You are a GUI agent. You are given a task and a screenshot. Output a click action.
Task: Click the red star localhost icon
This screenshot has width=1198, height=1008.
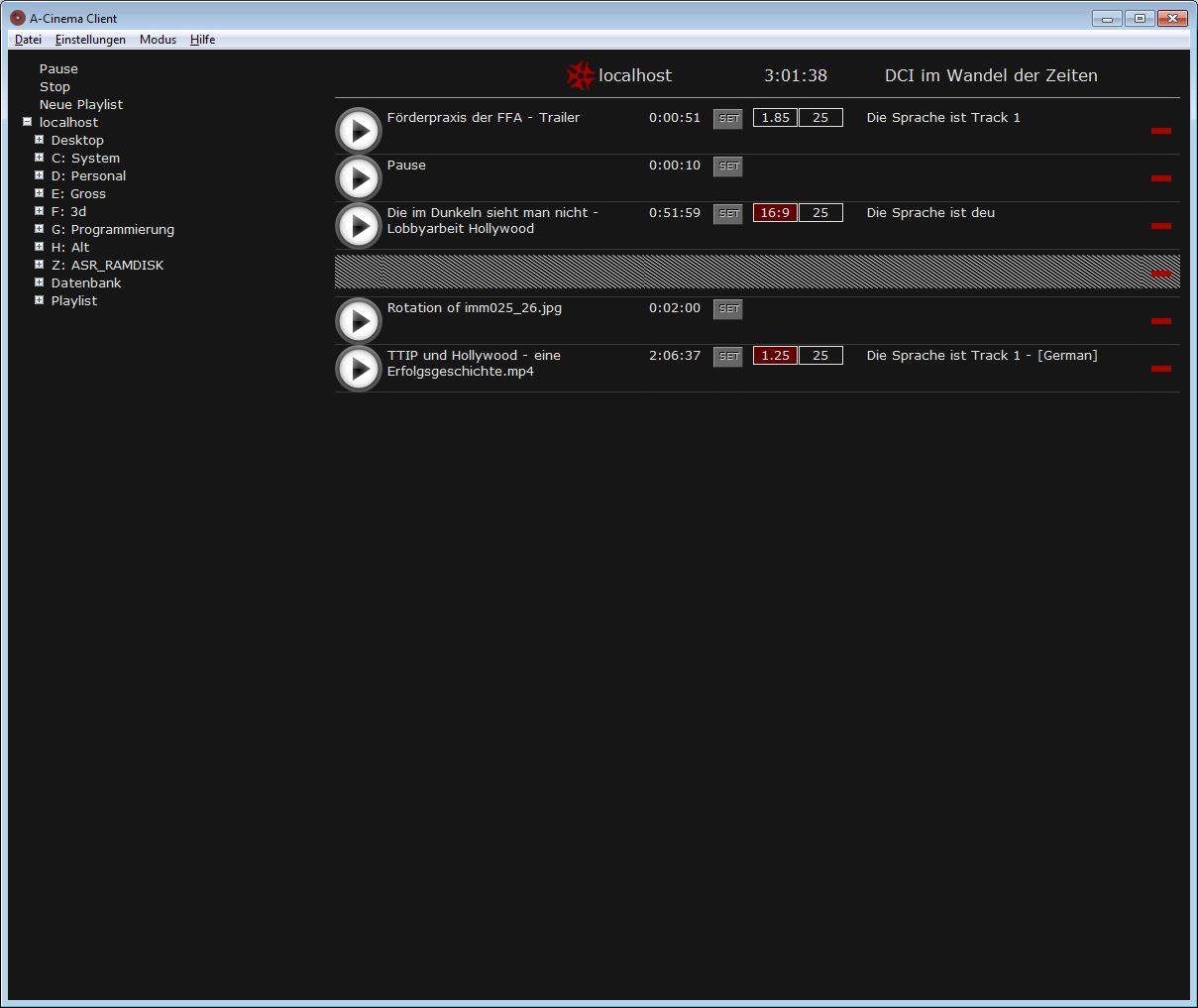(x=580, y=75)
